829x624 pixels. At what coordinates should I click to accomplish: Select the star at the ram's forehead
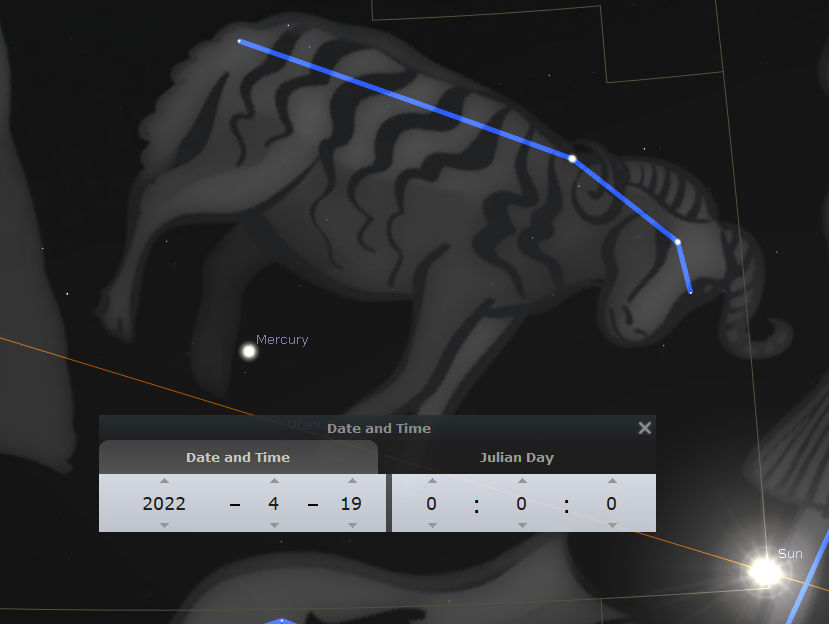(x=678, y=242)
